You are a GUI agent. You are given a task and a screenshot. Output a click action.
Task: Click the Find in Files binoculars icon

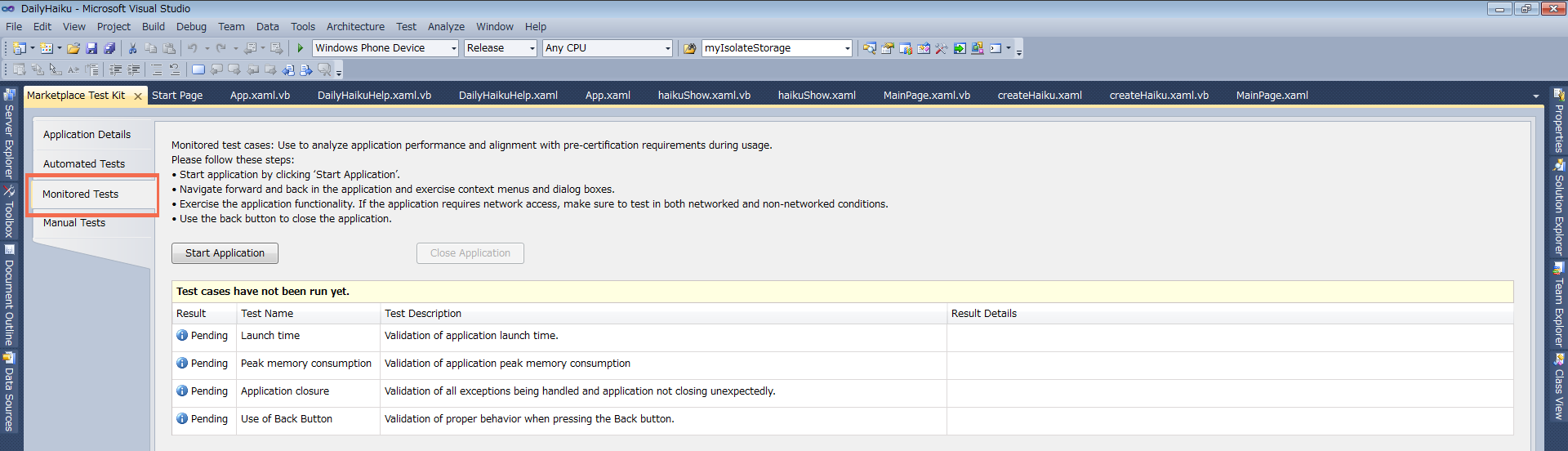point(690,48)
